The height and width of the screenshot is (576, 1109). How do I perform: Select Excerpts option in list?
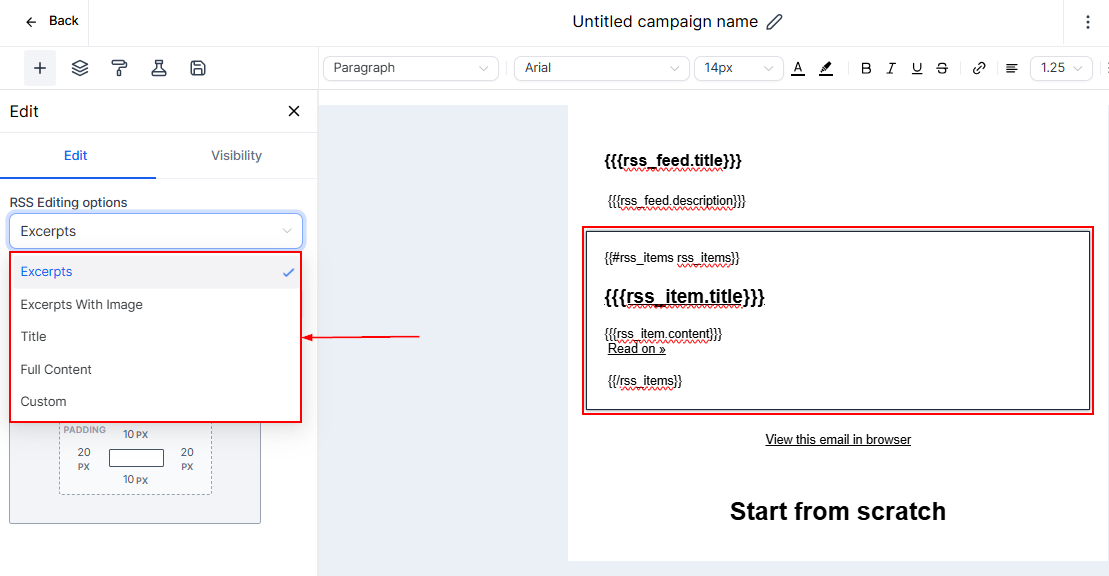point(156,272)
